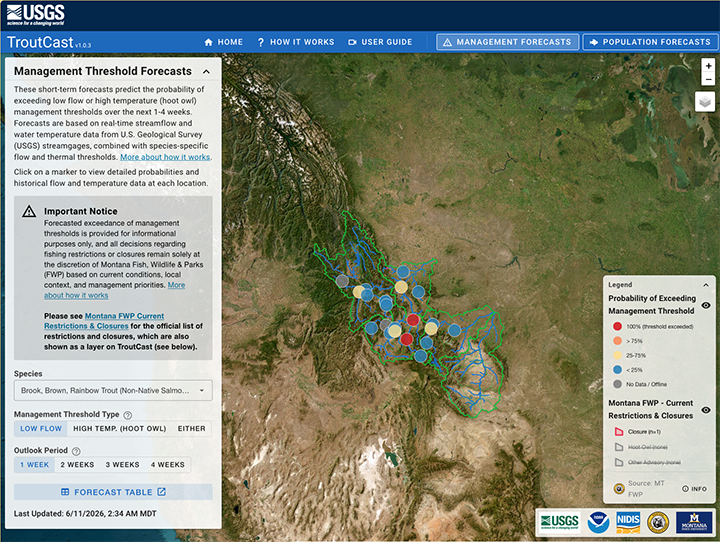This screenshot has height=542, width=720.
Task: Click the Population Forecasts fish icon
Action: point(594,42)
